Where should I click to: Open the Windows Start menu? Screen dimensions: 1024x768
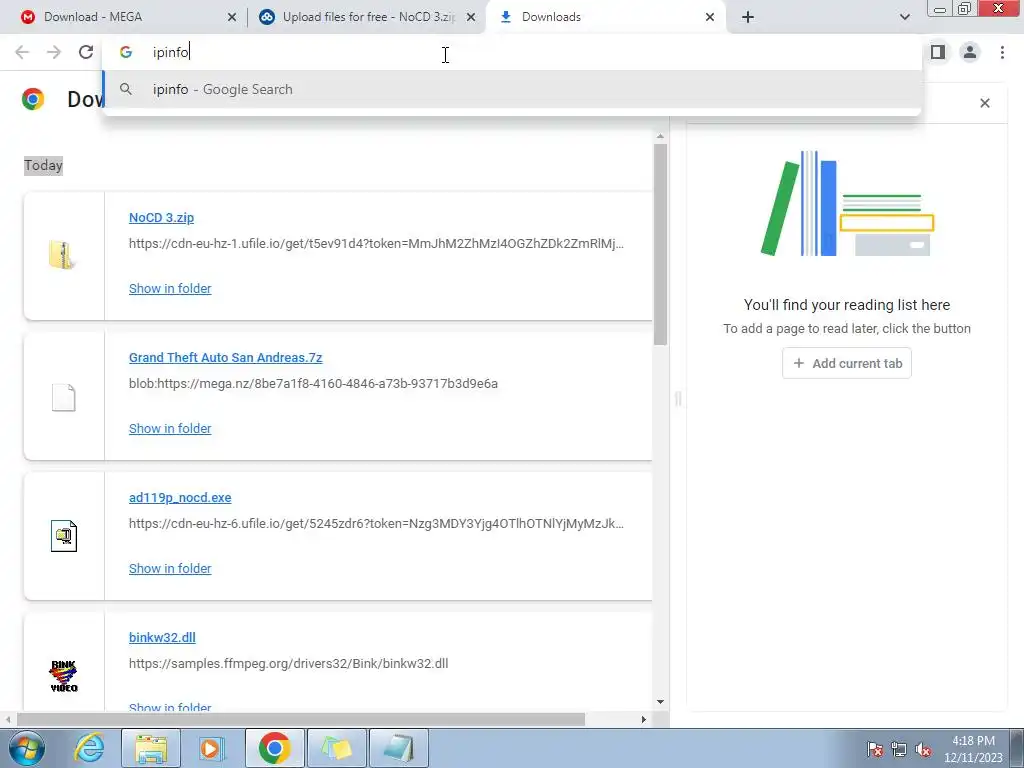coord(25,748)
